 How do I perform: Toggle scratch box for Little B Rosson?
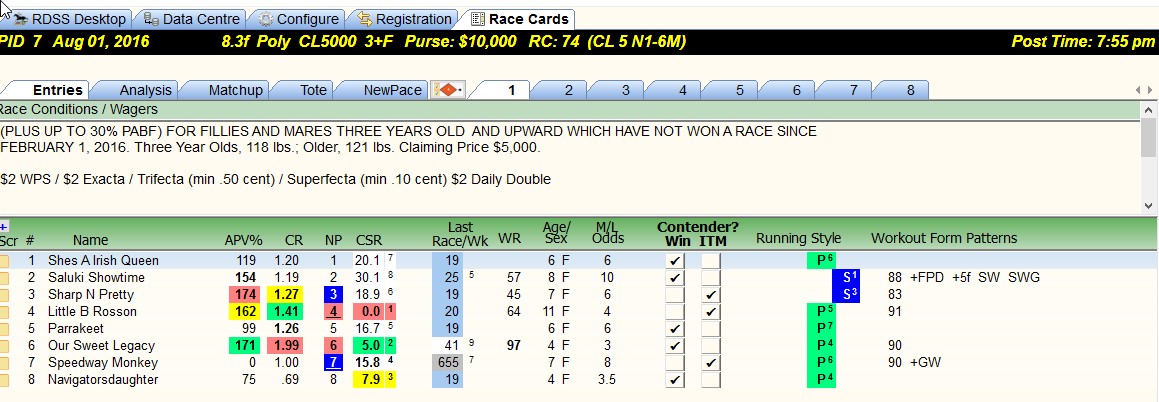click(4, 312)
